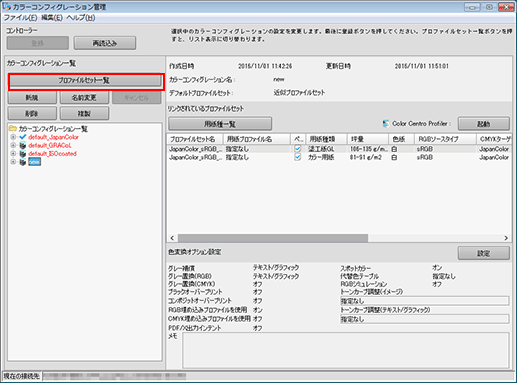Click the 再読込み button
The width and height of the screenshot is (517, 383).
point(105,43)
